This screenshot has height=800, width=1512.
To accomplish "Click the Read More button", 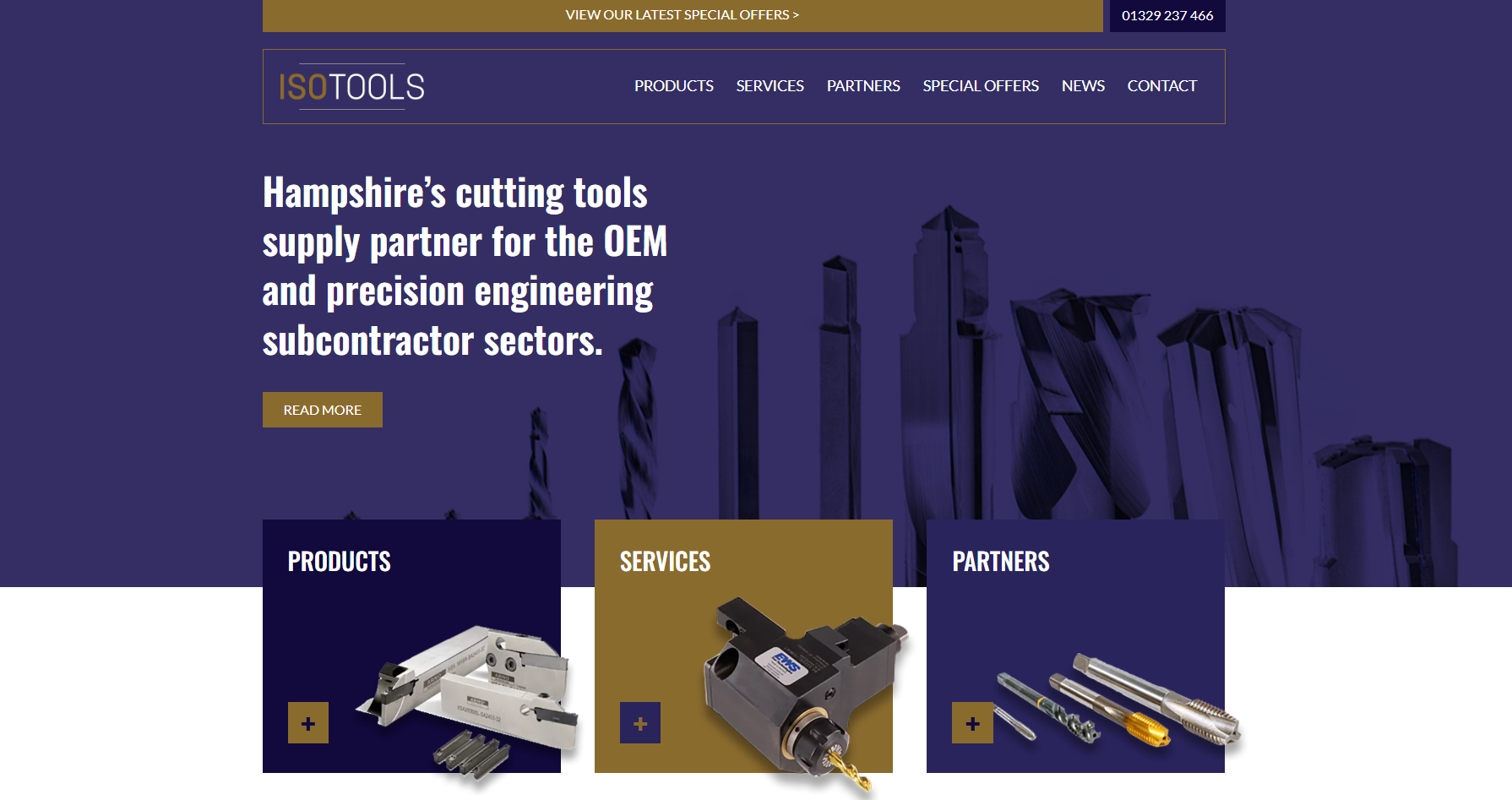I will coord(323,410).
